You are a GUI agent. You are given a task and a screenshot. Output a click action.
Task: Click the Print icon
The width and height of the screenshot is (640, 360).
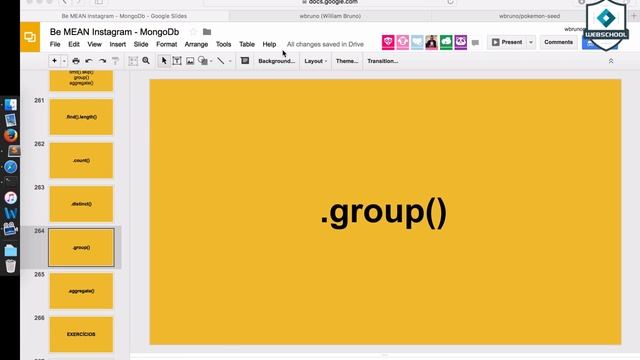[x=76, y=61]
